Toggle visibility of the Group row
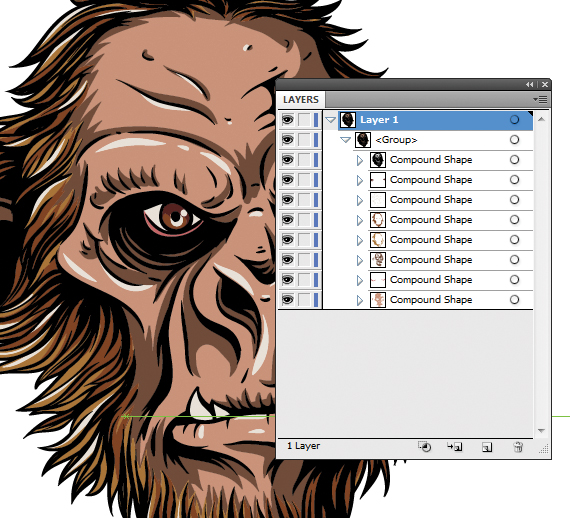Image resolution: width=570 pixels, height=518 pixels. [288, 140]
